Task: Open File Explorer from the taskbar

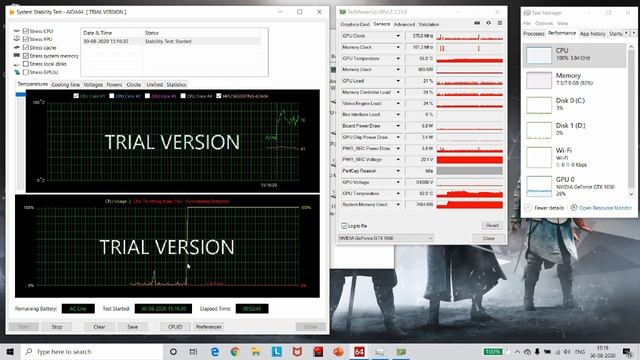Action: pyautogui.click(x=256, y=351)
